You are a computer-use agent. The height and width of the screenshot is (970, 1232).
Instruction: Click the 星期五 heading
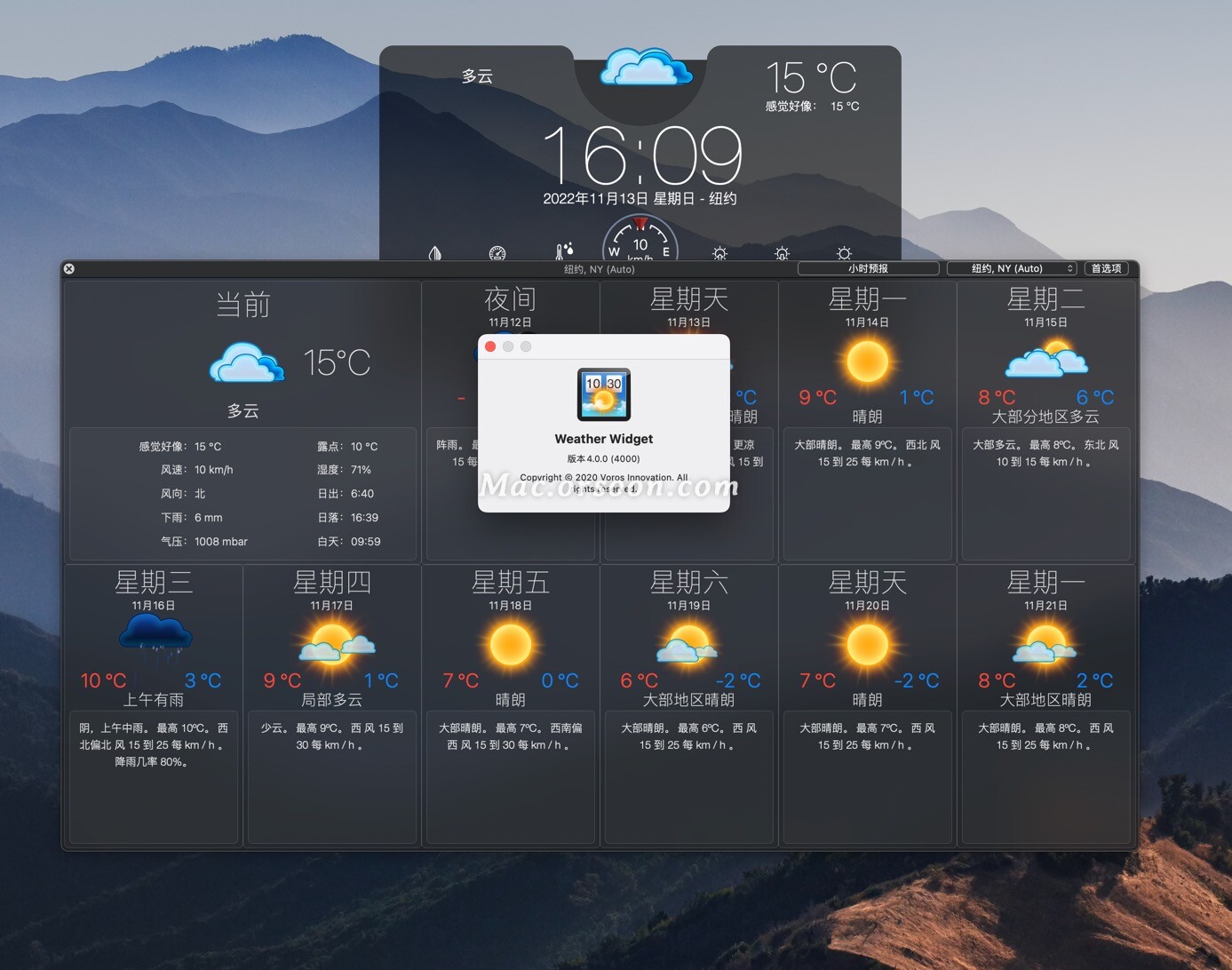[511, 583]
